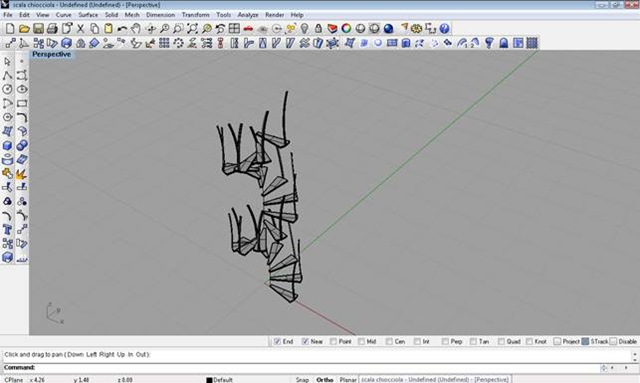Click the blue Render sphere icon

point(388,29)
